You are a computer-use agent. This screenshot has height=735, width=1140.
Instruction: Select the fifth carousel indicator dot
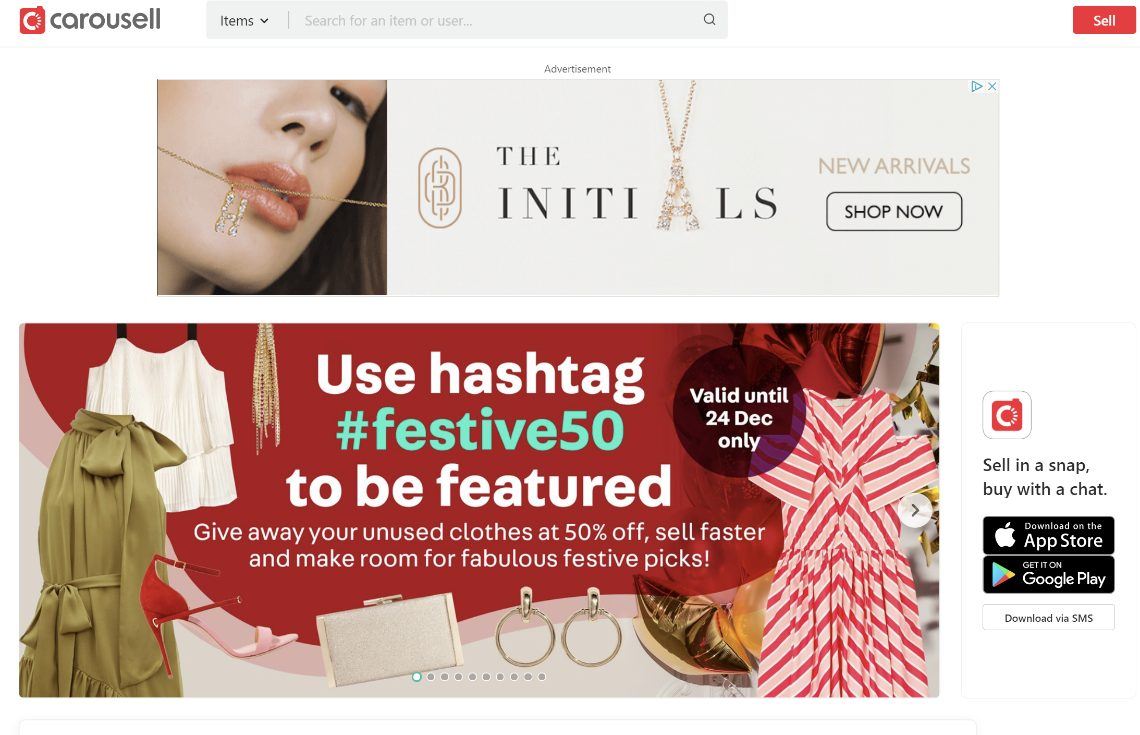pyautogui.click(x=473, y=677)
